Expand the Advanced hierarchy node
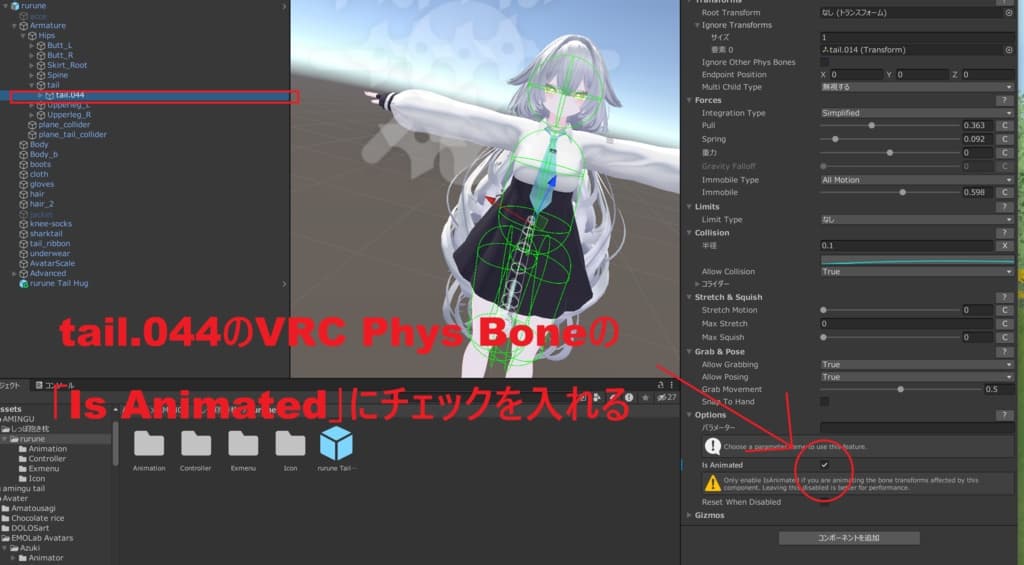Image resolution: width=1024 pixels, height=565 pixels. [14, 274]
